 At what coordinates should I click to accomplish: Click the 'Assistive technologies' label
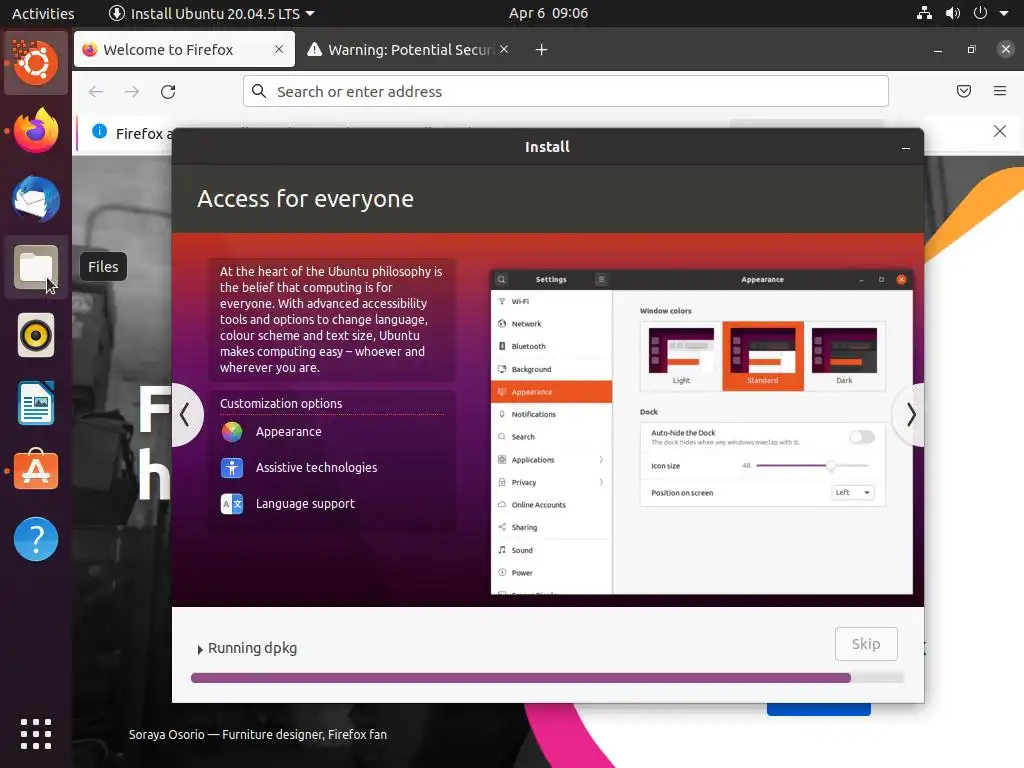pyautogui.click(x=317, y=468)
